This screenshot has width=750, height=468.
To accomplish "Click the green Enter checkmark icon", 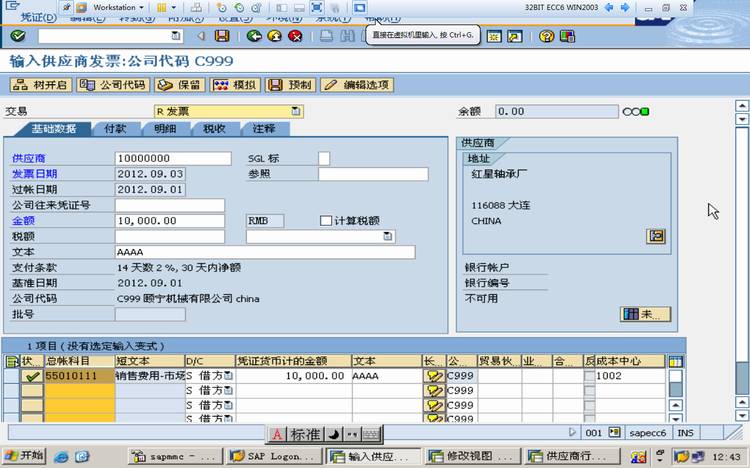I will point(18,36).
